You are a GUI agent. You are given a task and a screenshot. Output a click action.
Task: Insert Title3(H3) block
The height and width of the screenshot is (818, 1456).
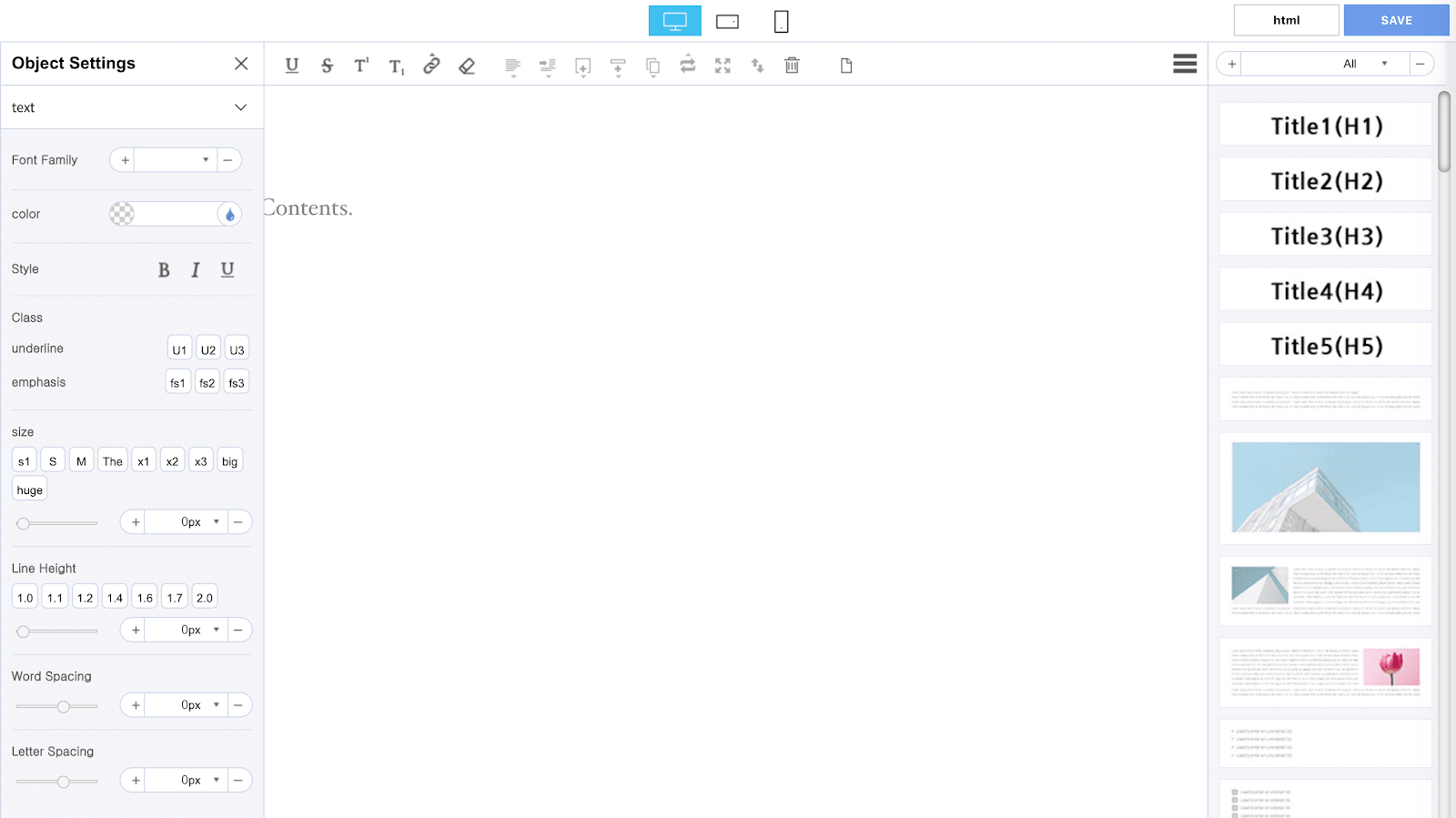(1326, 235)
